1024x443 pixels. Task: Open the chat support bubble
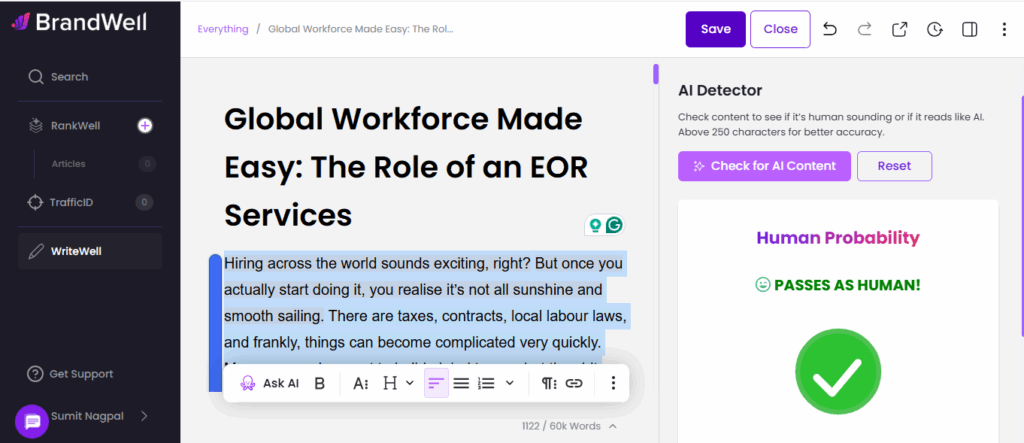[32, 421]
